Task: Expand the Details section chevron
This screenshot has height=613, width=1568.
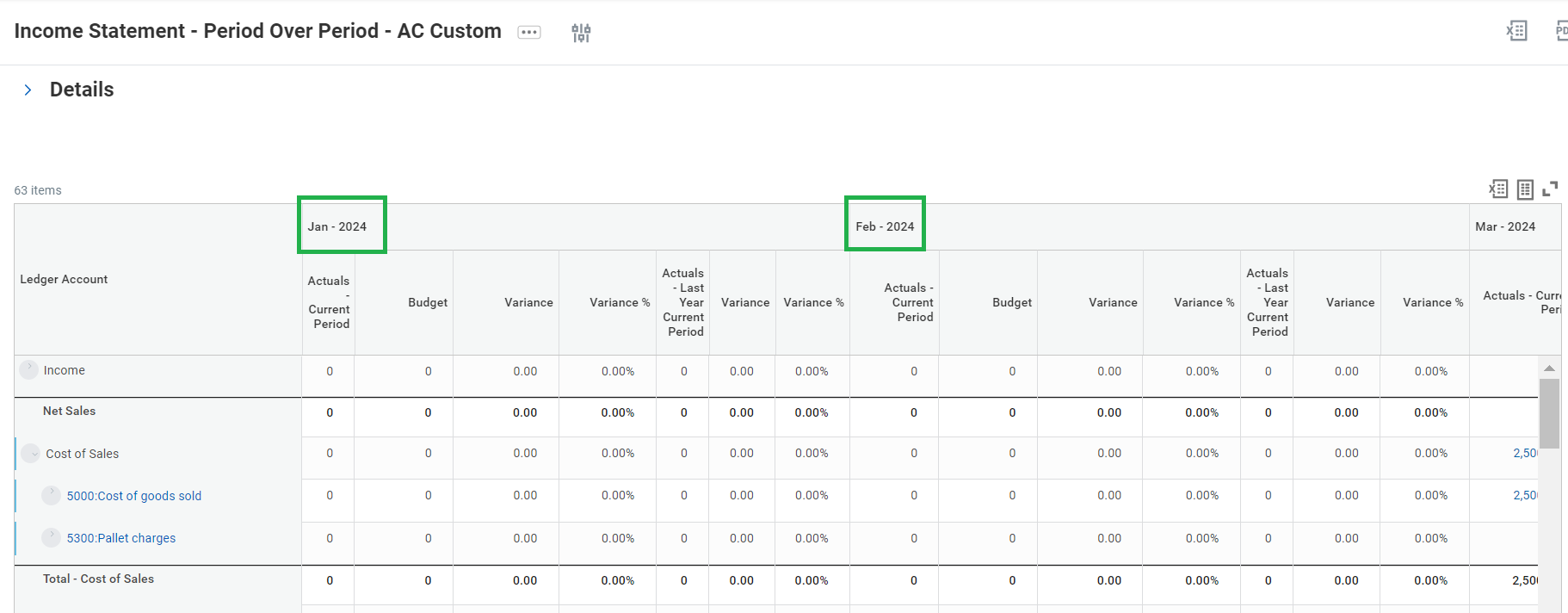Action: click(x=28, y=90)
